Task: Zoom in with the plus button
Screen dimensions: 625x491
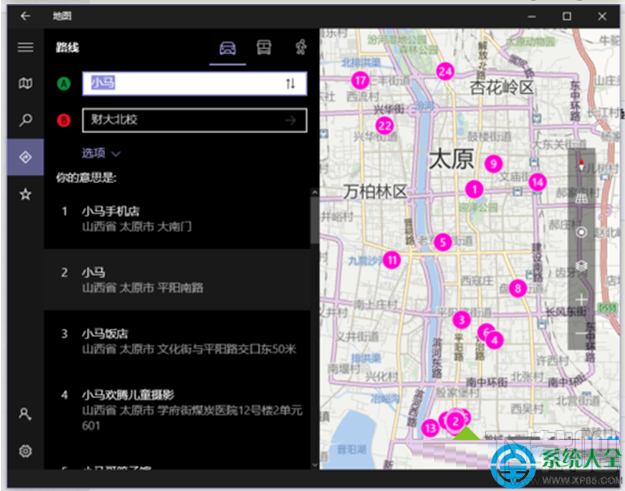Action: click(581, 299)
